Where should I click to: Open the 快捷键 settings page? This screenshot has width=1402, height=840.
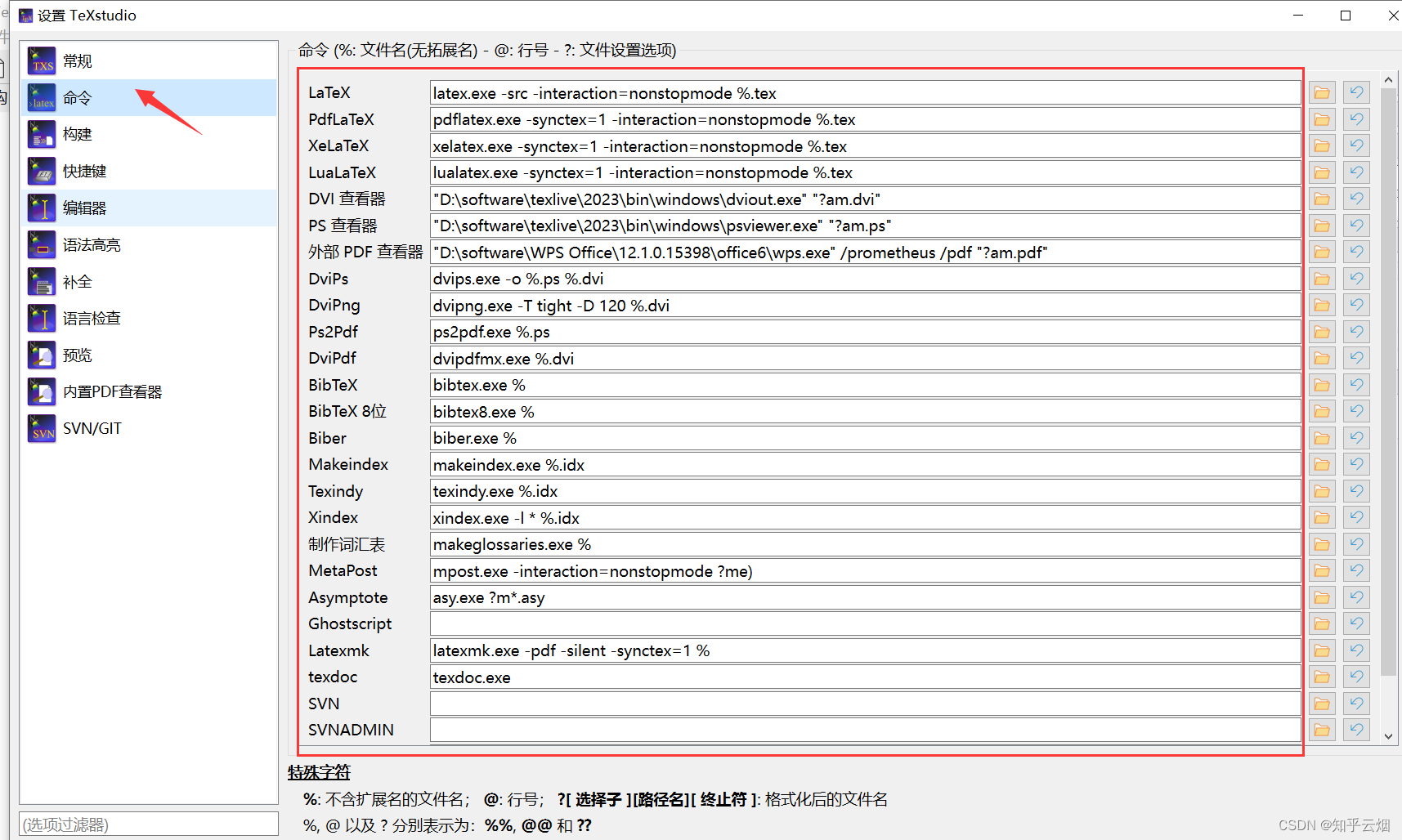pyautogui.click(x=148, y=172)
